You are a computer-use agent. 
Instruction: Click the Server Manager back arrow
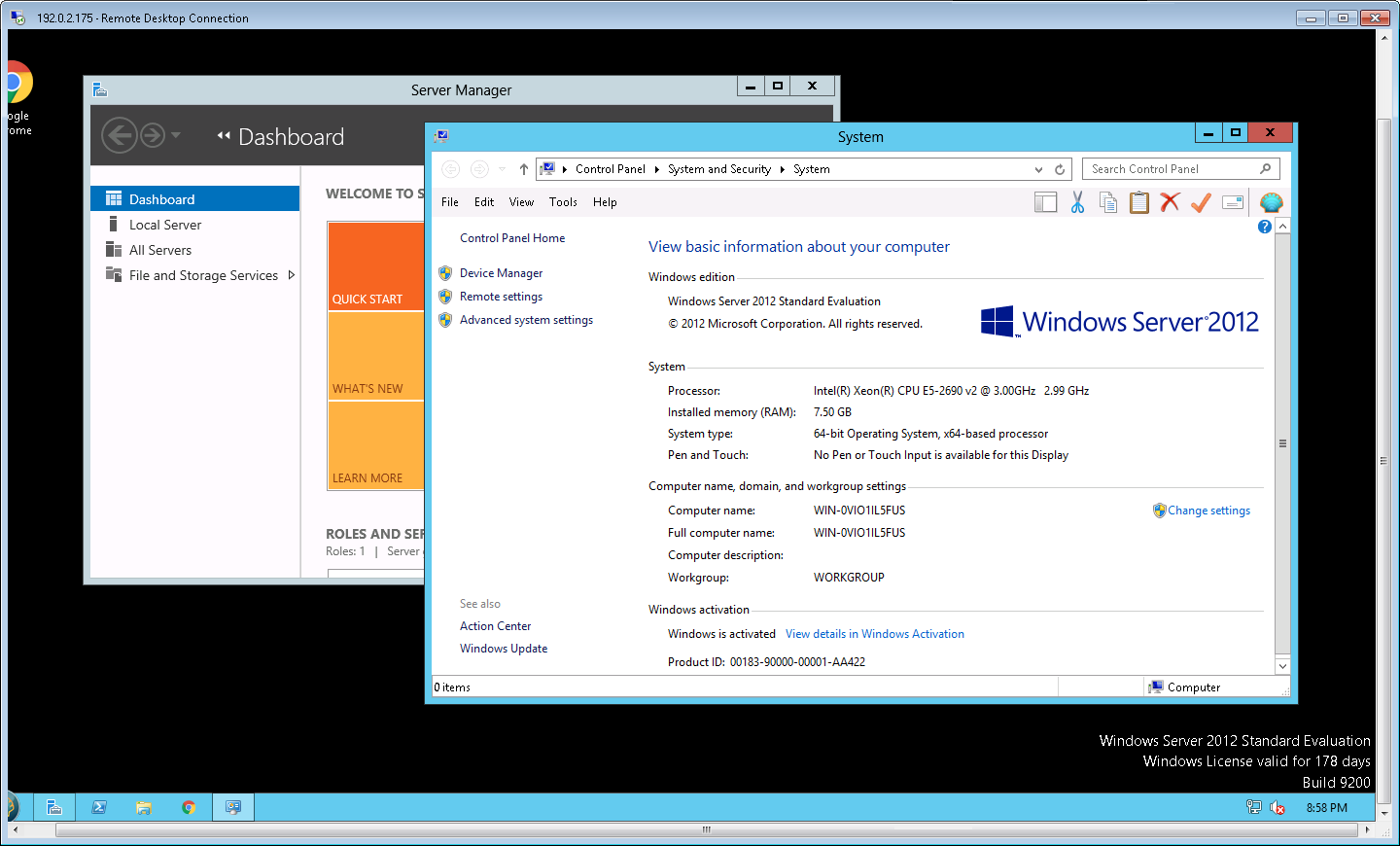click(120, 135)
